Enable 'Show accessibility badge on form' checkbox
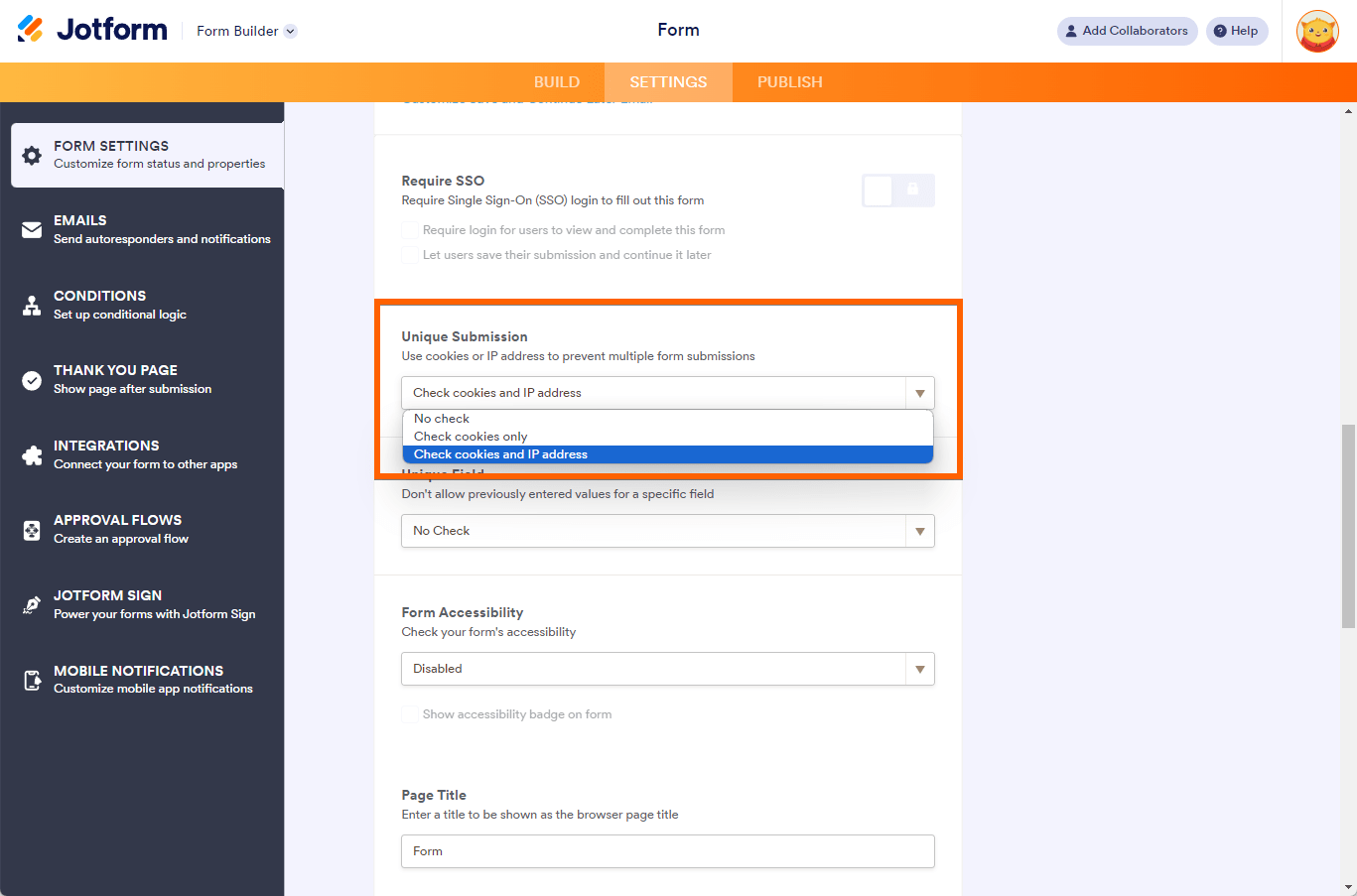 click(410, 714)
